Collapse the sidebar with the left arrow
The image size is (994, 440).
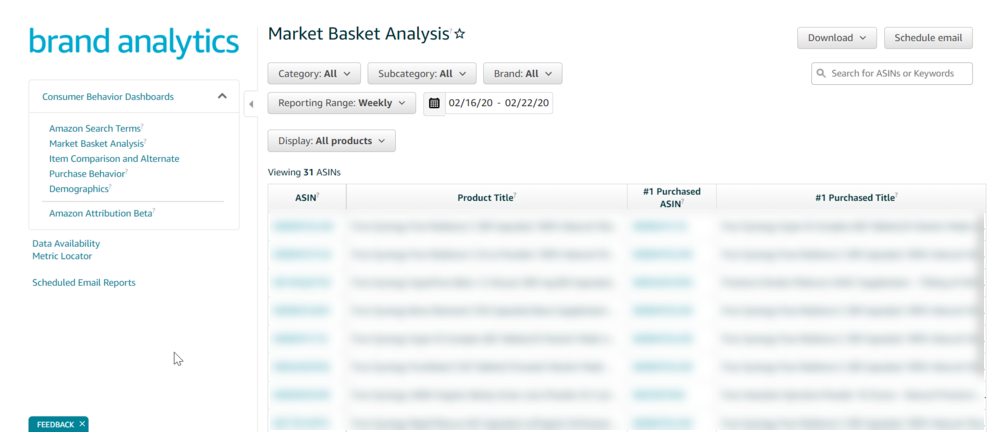click(x=251, y=104)
